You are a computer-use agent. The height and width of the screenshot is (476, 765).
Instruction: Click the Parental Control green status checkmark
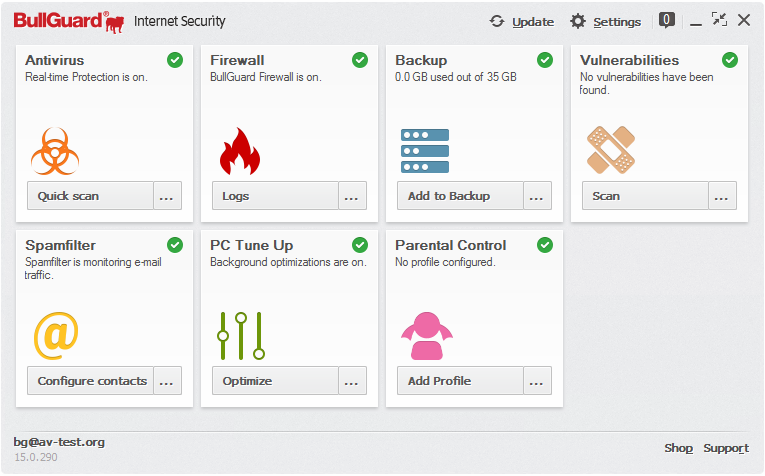pos(545,245)
